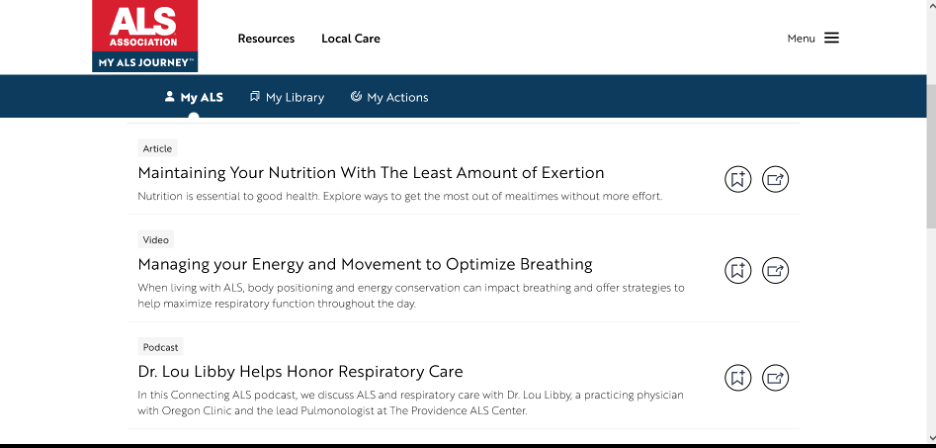Click the Video type tag

[156, 240]
